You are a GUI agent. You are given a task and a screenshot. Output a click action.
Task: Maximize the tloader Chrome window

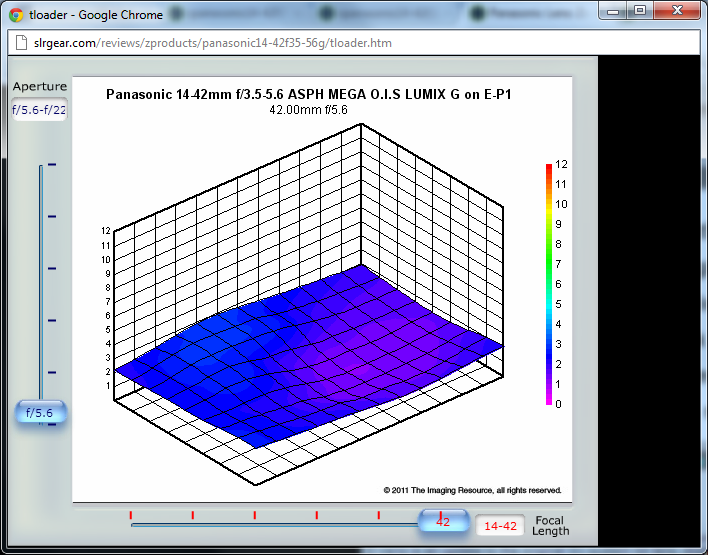tap(639, 11)
